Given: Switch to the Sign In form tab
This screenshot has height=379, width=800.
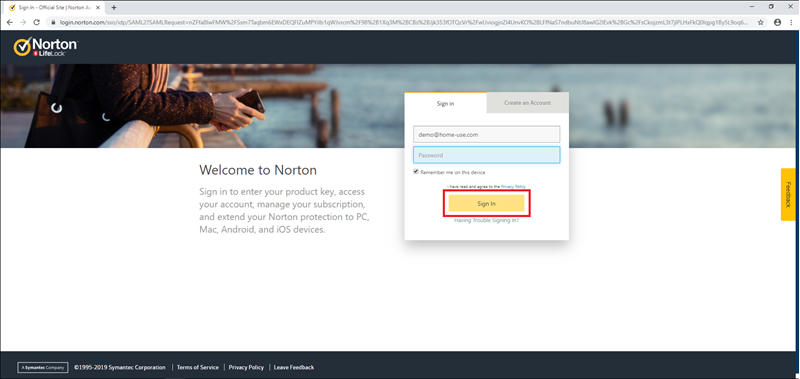Looking at the screenshot, I should (445, 104).
